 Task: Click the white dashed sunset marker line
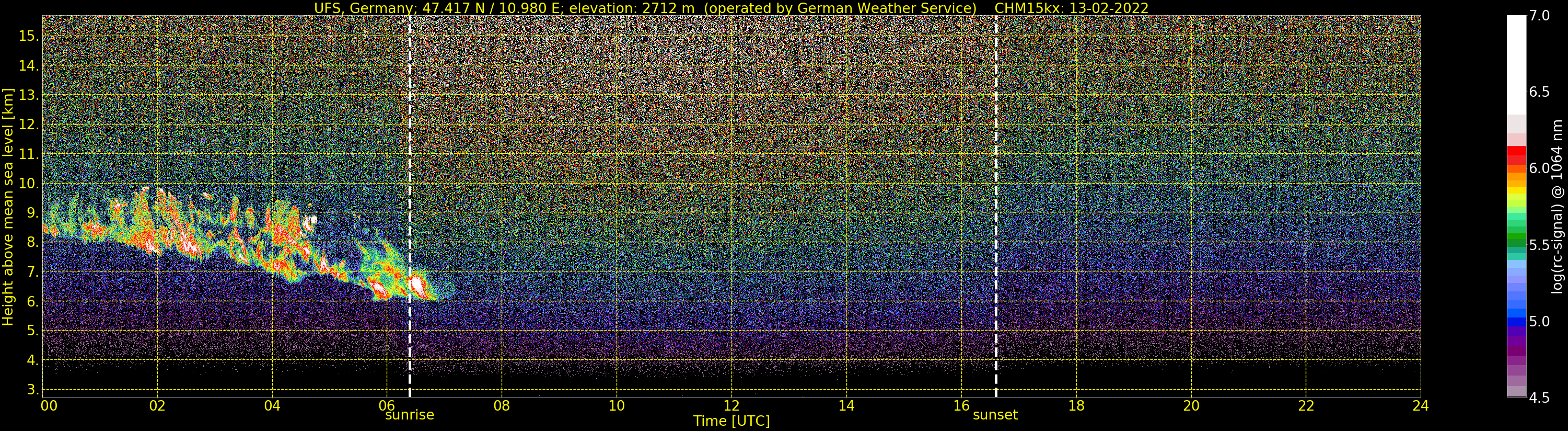996,206
